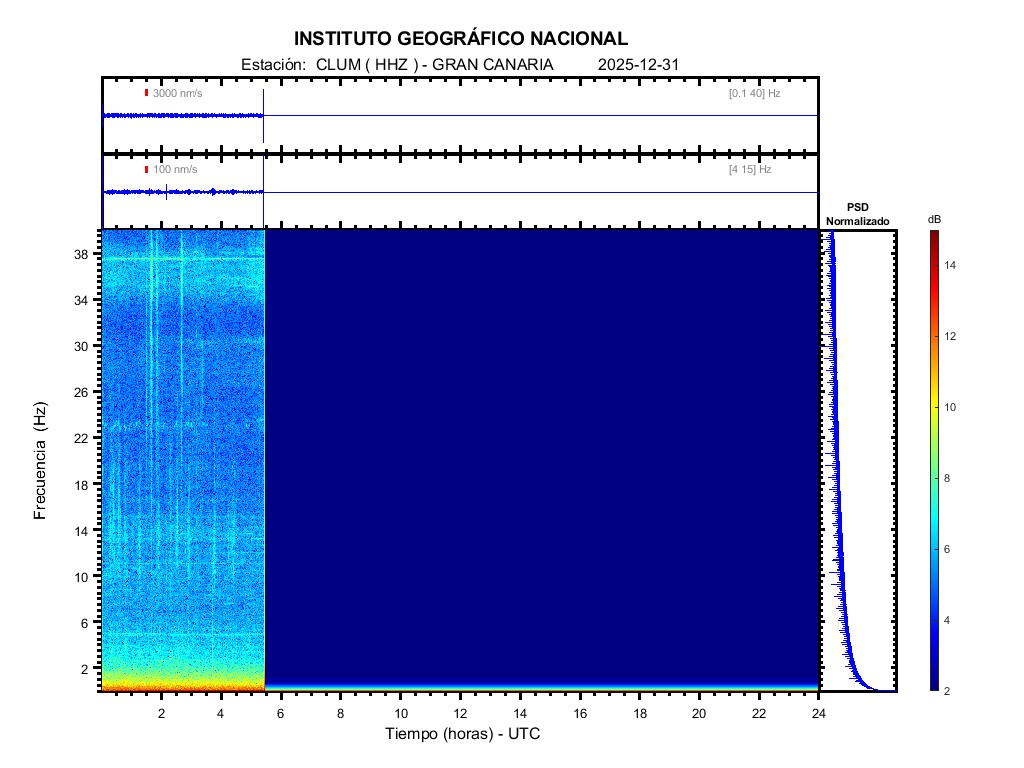Click the red 3000 nm/s scale marker
Image resolution: width=1024 pixels, height=768 pixels.
146,93
